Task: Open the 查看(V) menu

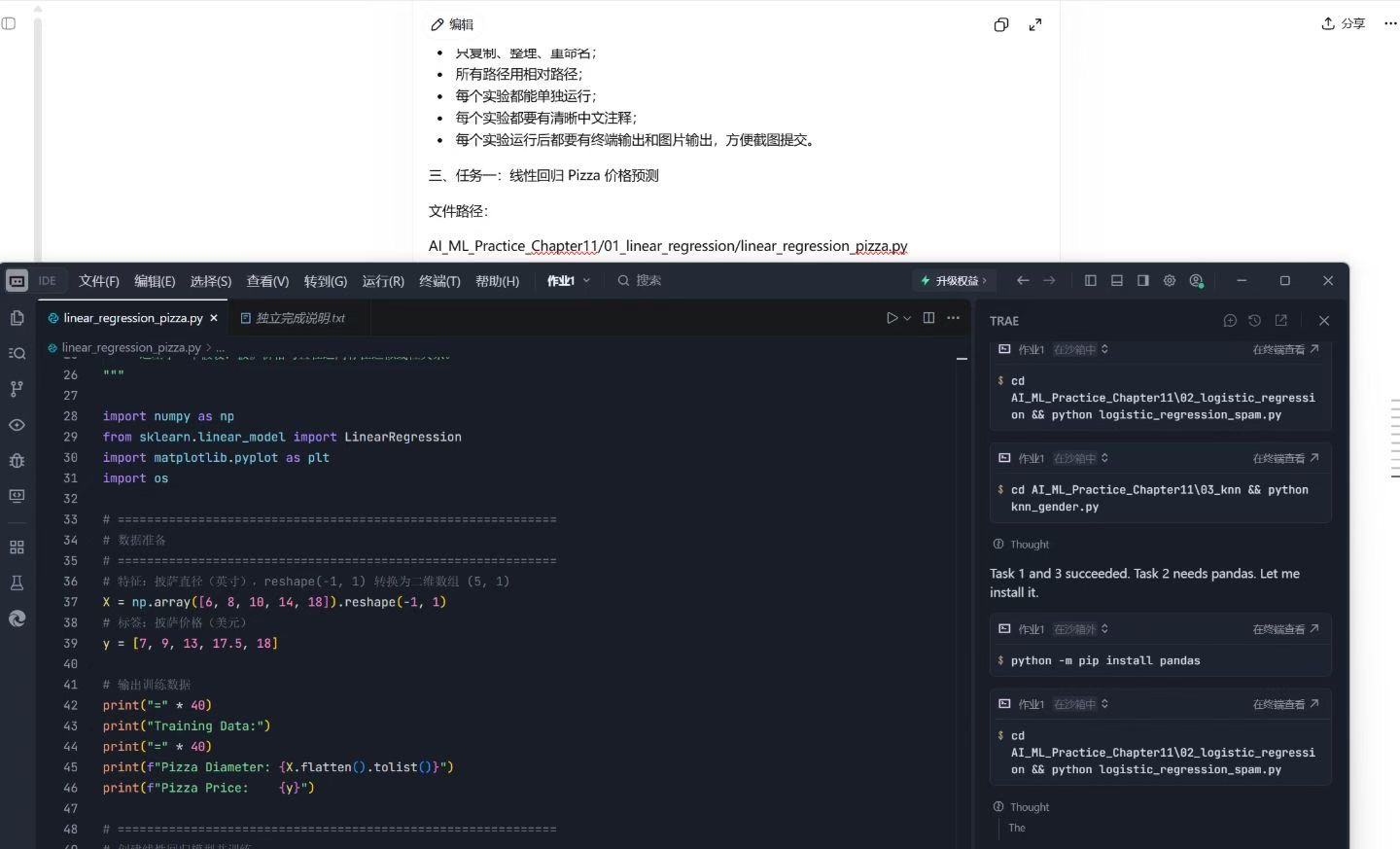Action: pos(267,281)
